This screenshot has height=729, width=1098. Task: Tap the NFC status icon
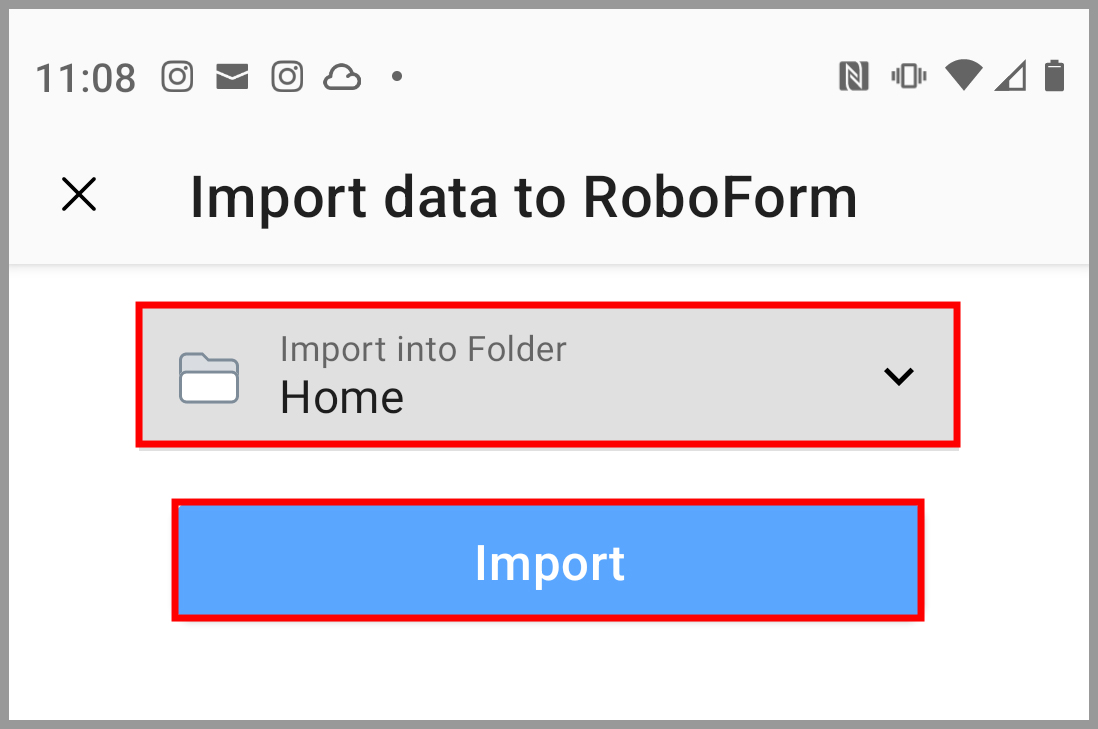853,76
